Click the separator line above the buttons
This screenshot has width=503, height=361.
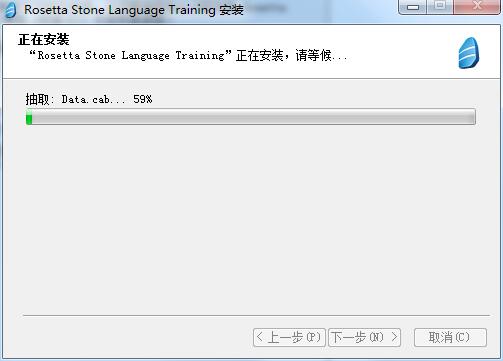[x=256, y=315]
